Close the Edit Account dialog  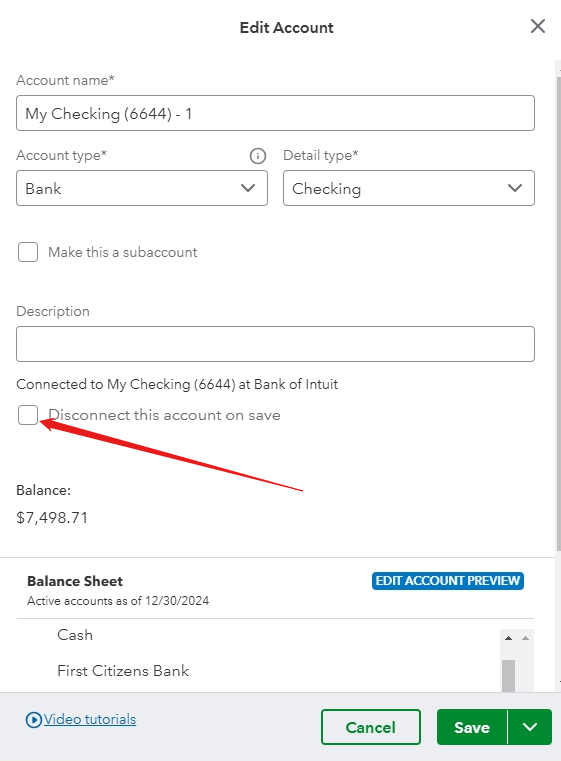[538, 26]
